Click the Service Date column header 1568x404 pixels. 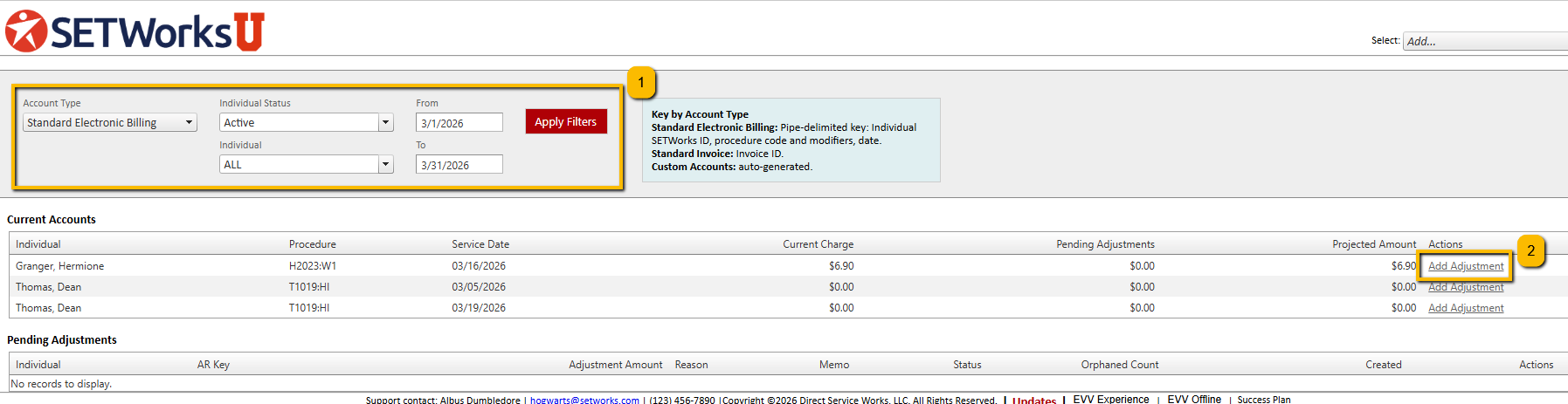click(480, 244)
